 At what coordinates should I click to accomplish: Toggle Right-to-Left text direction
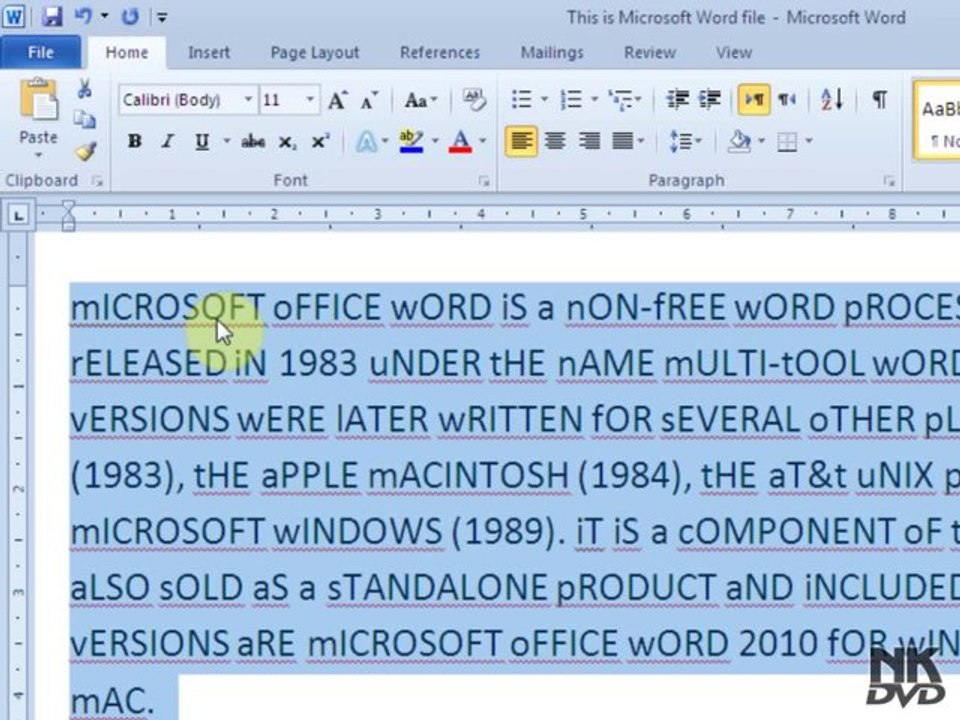pos(787,99)
